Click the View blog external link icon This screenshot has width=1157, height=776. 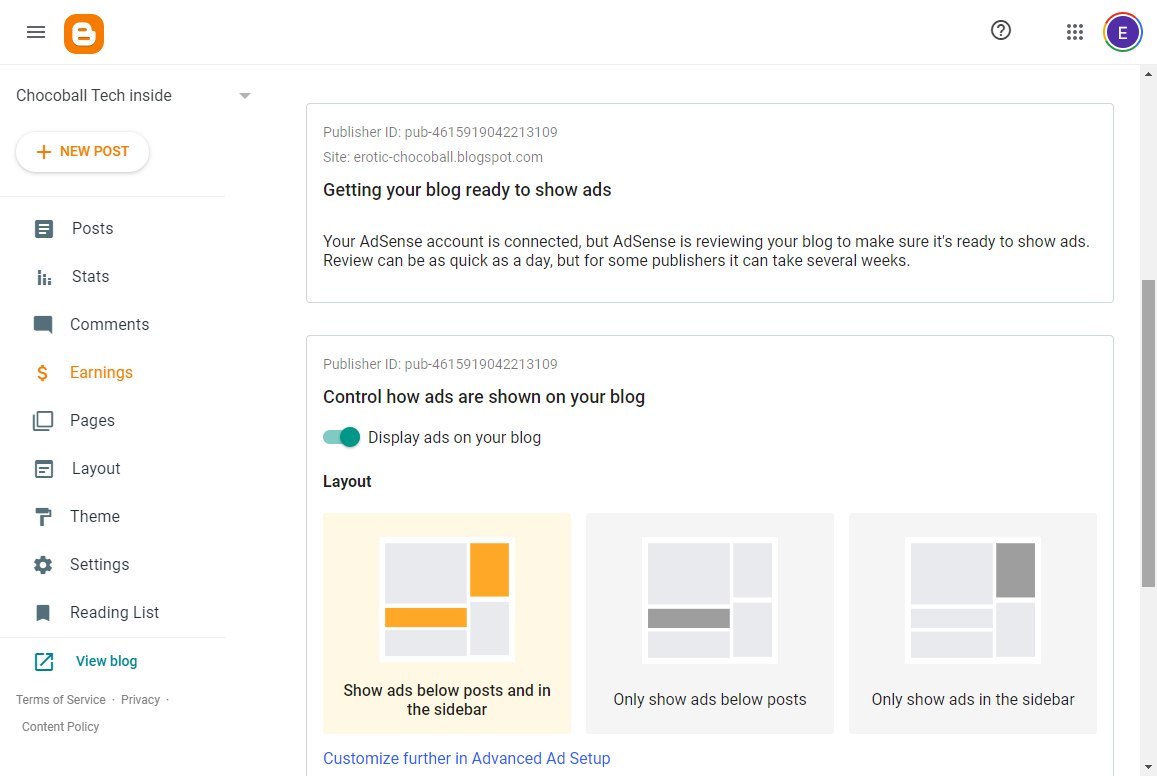tap(44, 662)
